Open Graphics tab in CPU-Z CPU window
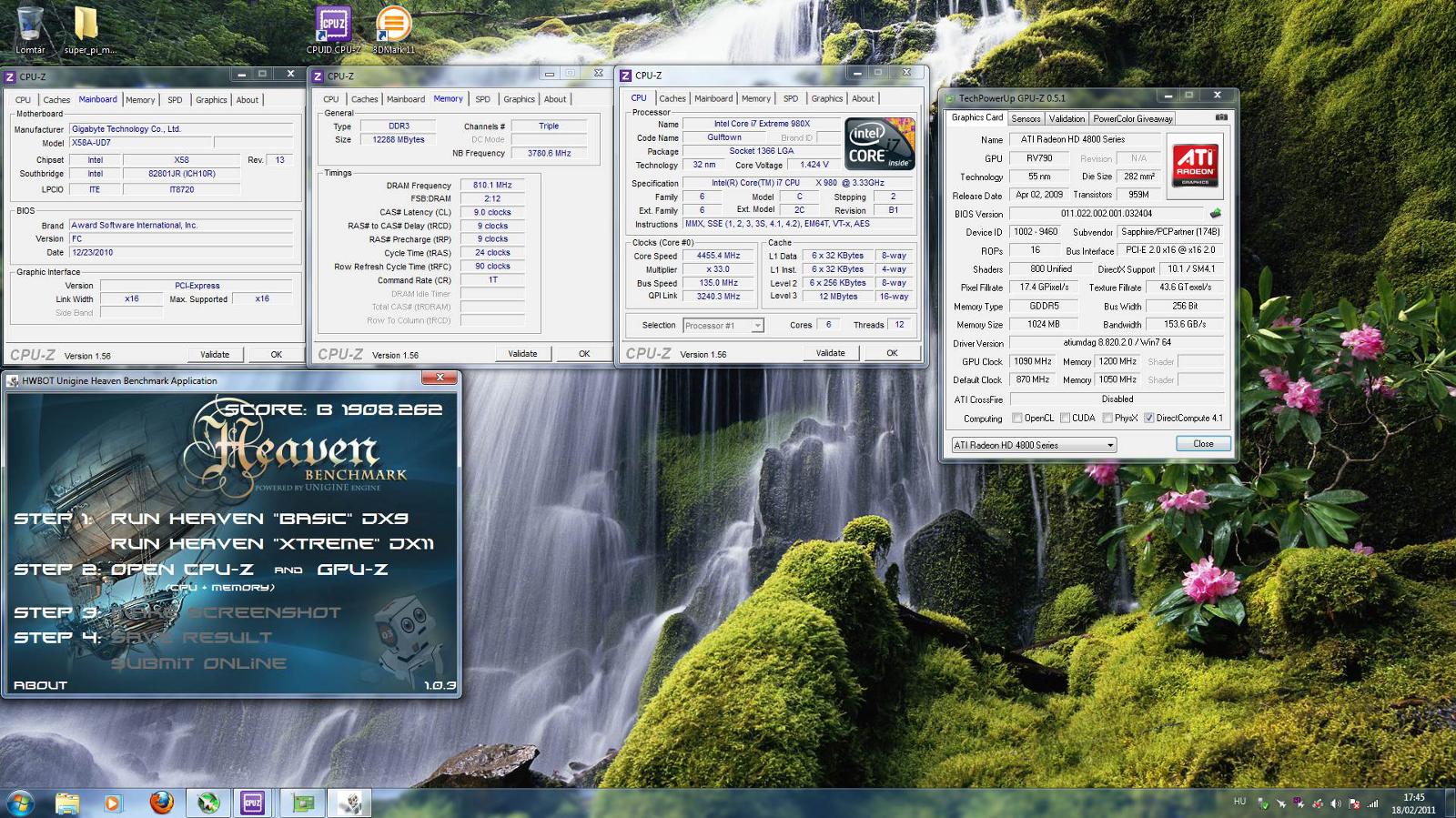This screenshot has width=1456, height=818. pos(826,98)
